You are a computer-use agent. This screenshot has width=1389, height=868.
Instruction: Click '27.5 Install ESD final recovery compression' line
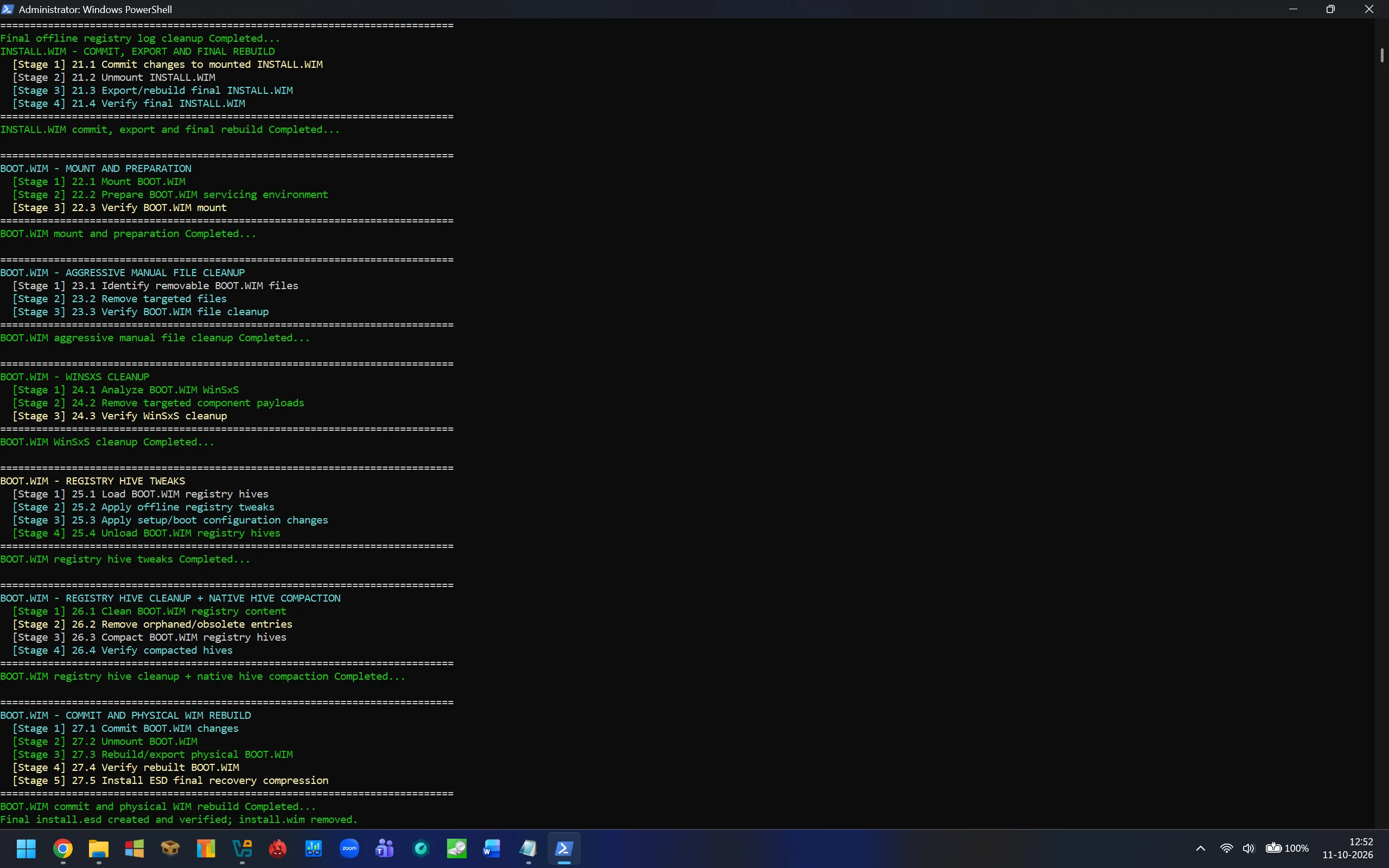pyautogui.click(x=200, y=780)
